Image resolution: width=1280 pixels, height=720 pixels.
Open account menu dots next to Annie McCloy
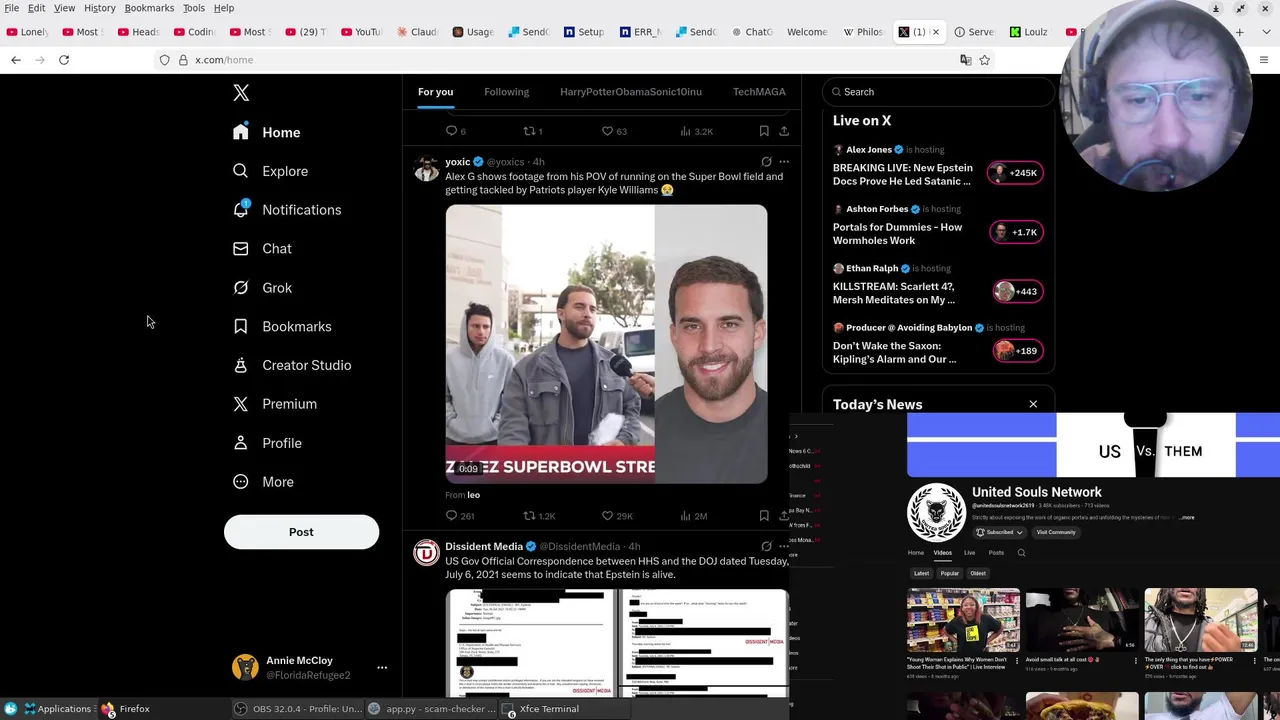tap(382, 668)
